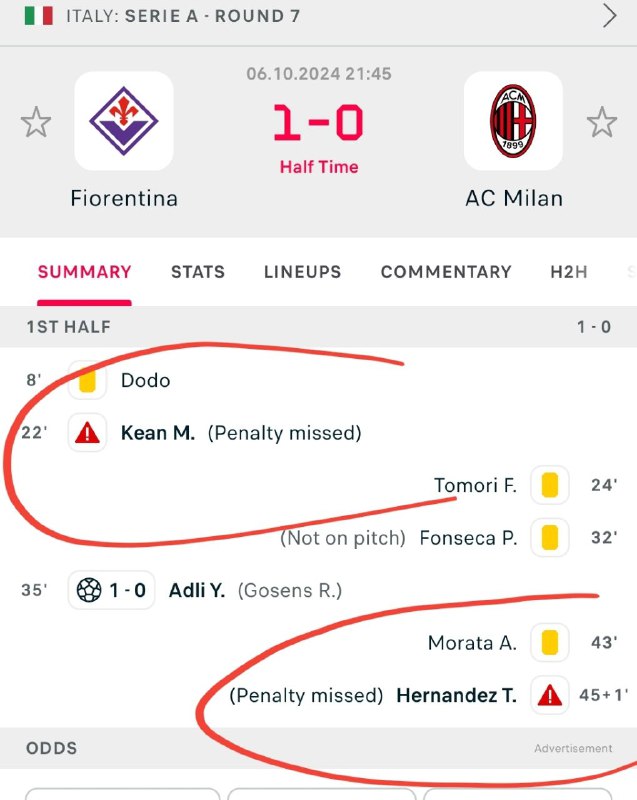Switch to the H2H tab

pyautogui.click(x=569, y=272)
